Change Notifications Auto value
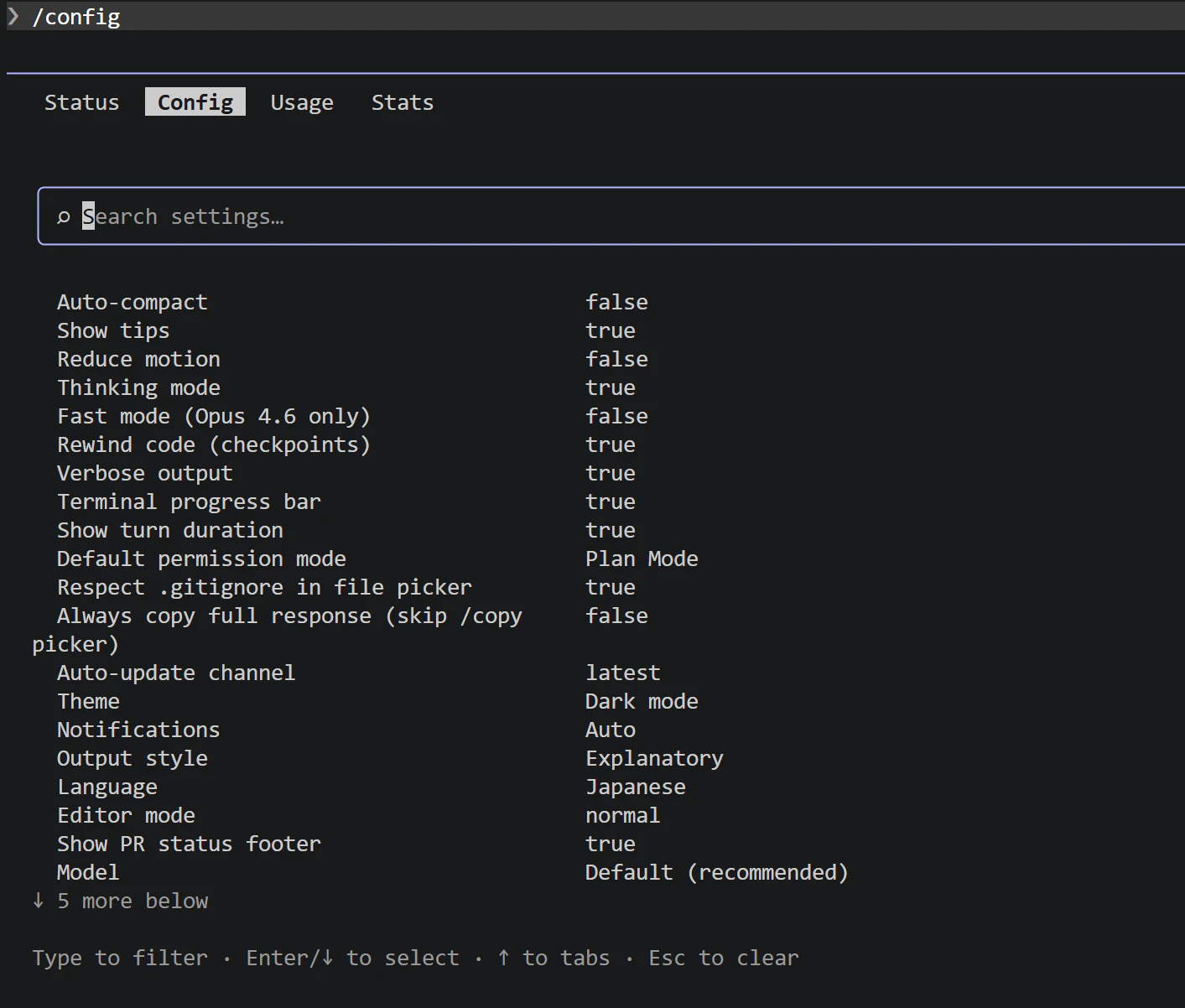Screen dimensions: 1185x1008 point(611,730)
